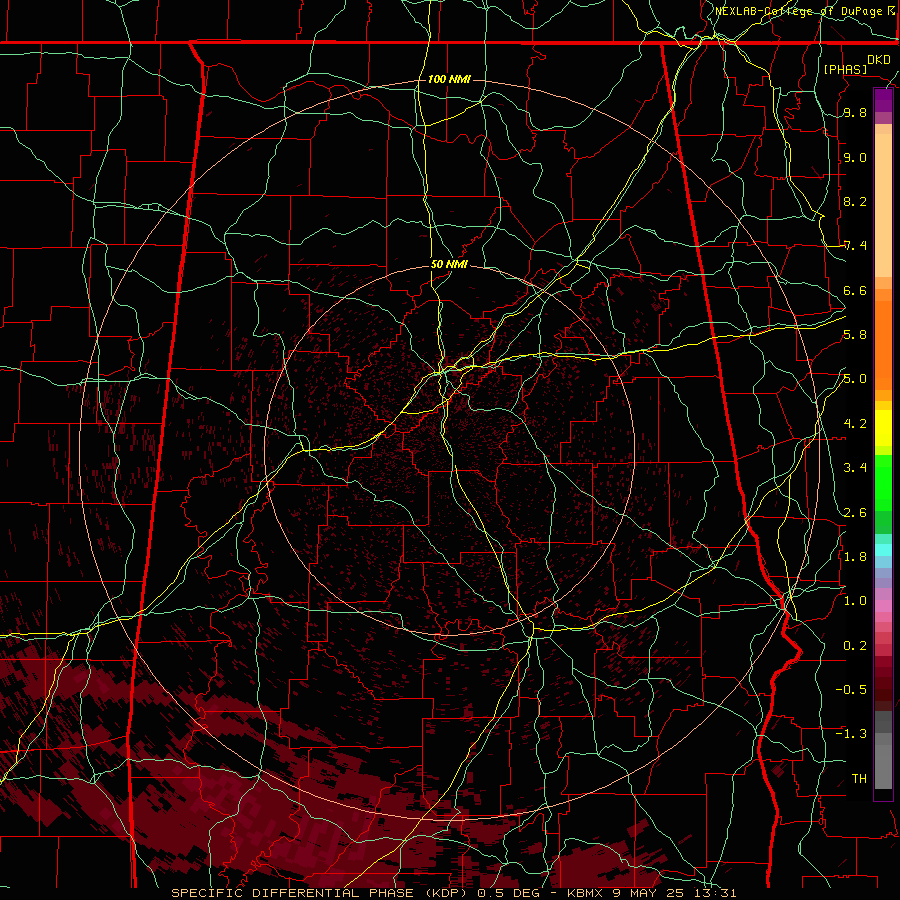Select the 1.8 scale value
Viewport: 900px width, 900px height.
(x=855, y=557)
